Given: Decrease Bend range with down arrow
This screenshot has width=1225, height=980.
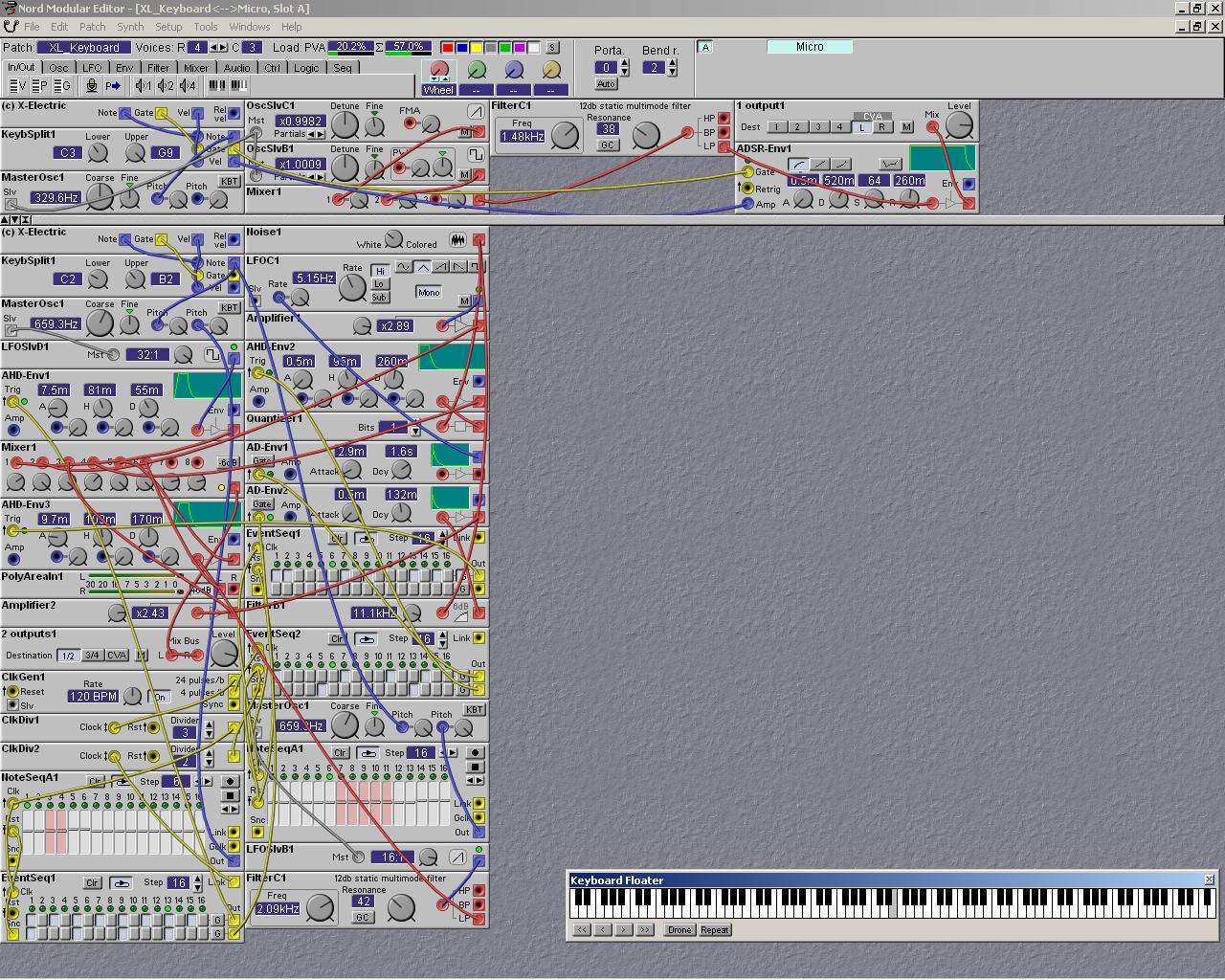Looking at the screenshot, I should [673, 73].
